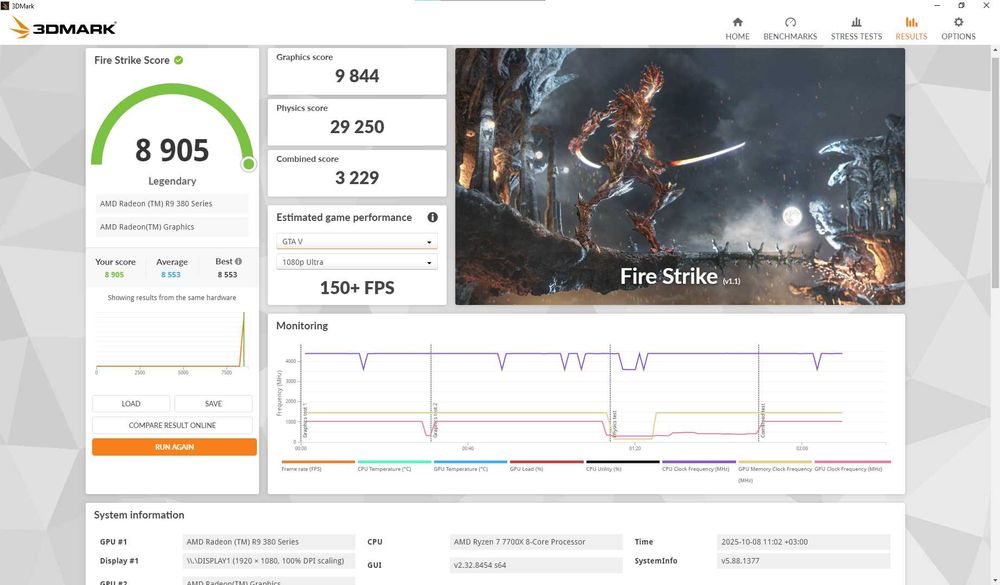1000x585 pixels.
Task: Open the GTA V game dropdown
Action: 357,242
